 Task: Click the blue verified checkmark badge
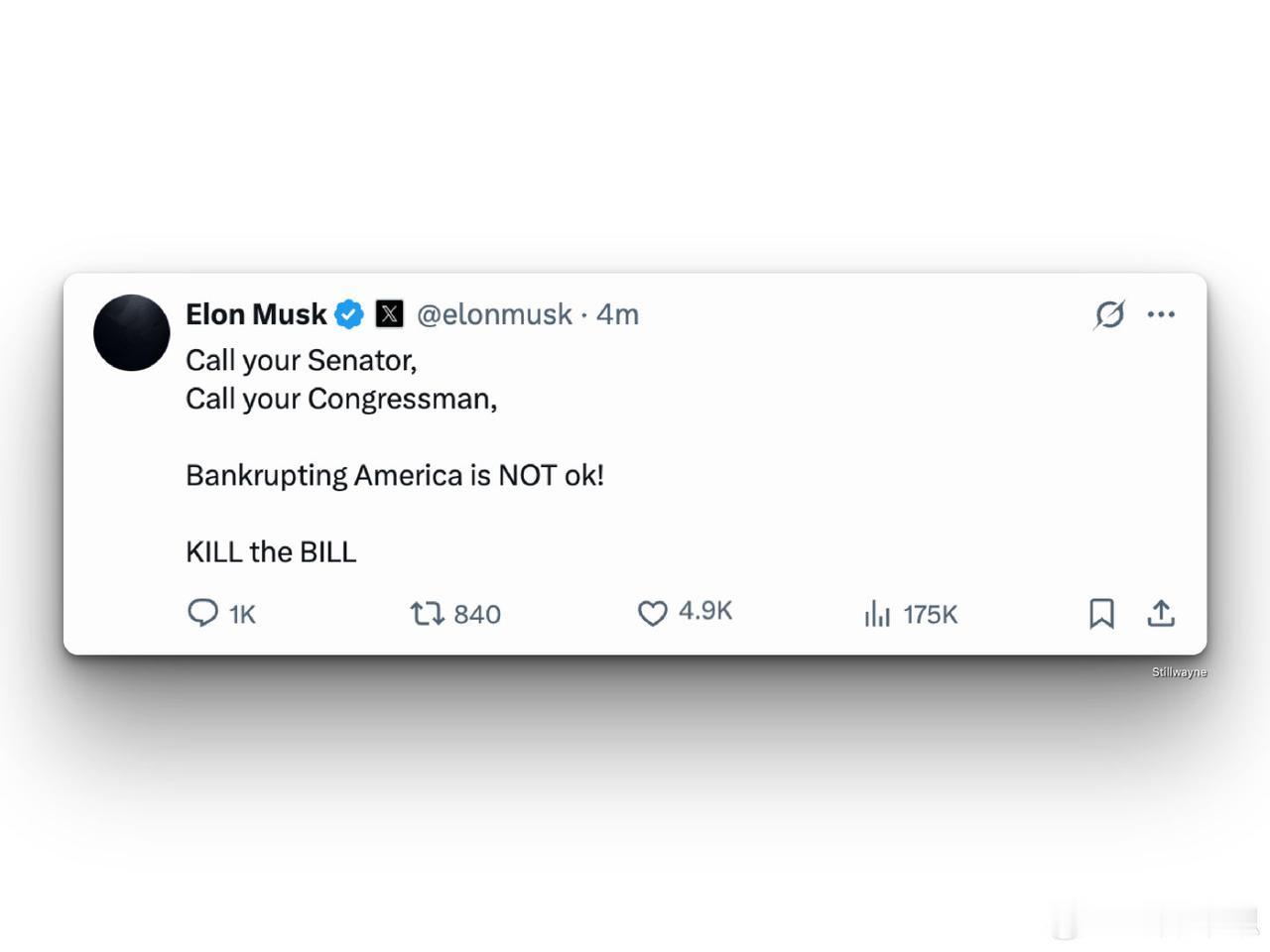pos(348,314)
